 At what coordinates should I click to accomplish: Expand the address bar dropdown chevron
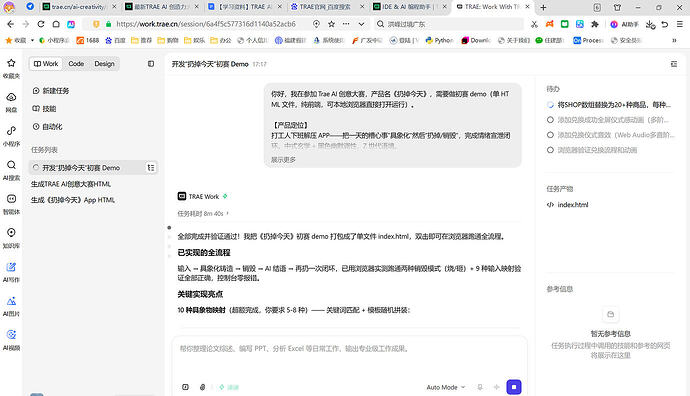(361, 24)
